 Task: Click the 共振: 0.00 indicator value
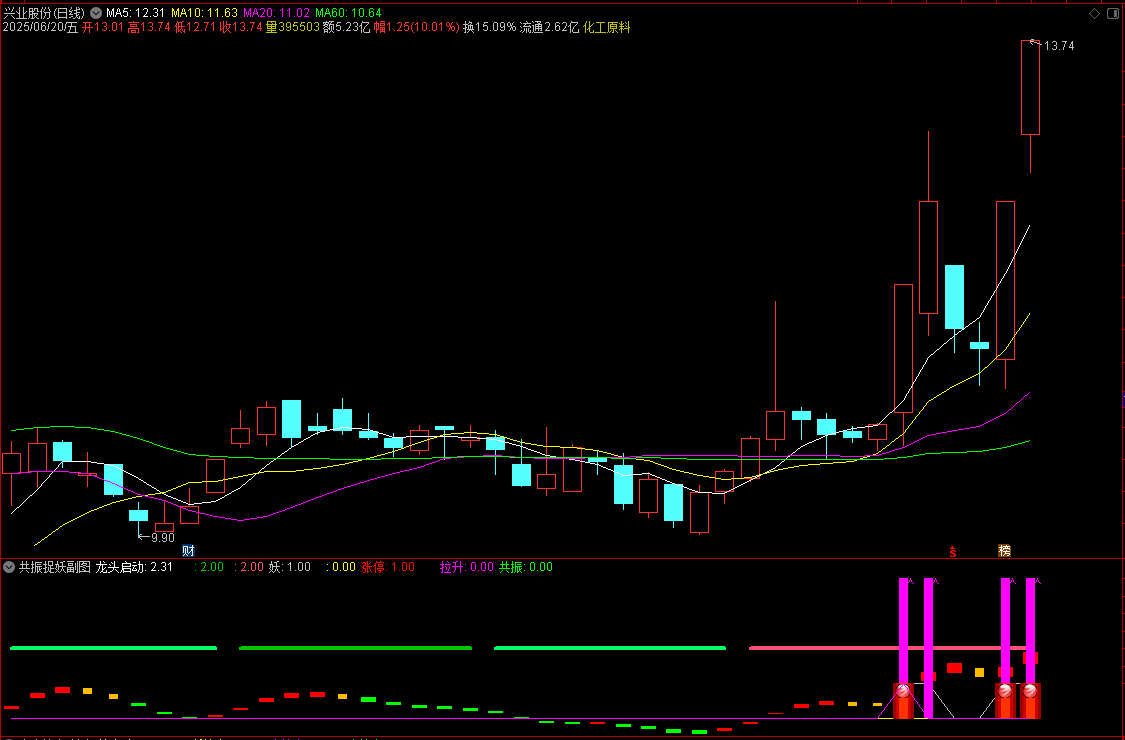[x=526, y=567]
